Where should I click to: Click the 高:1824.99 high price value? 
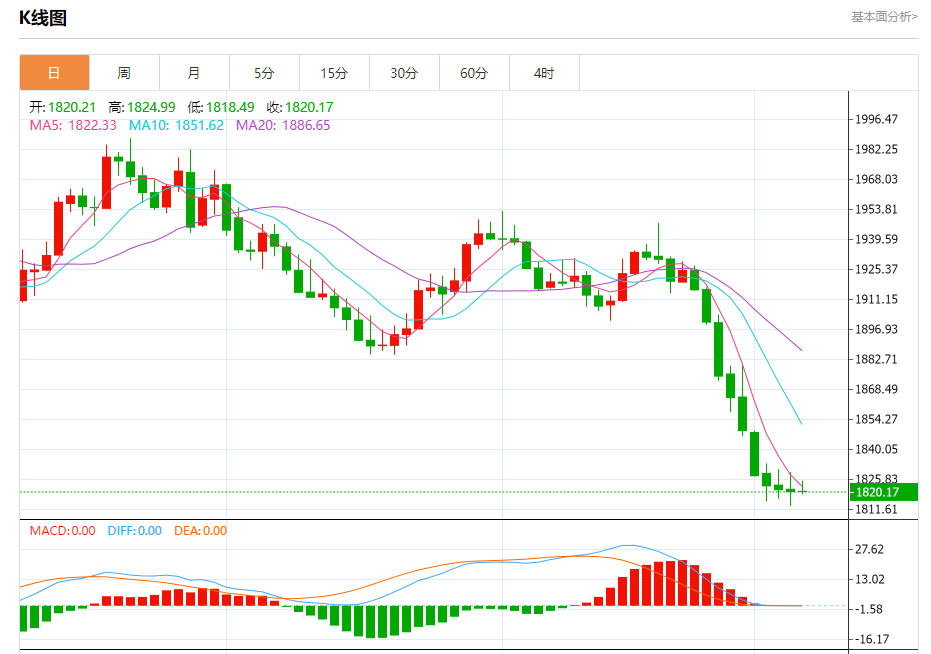[142, 107]
